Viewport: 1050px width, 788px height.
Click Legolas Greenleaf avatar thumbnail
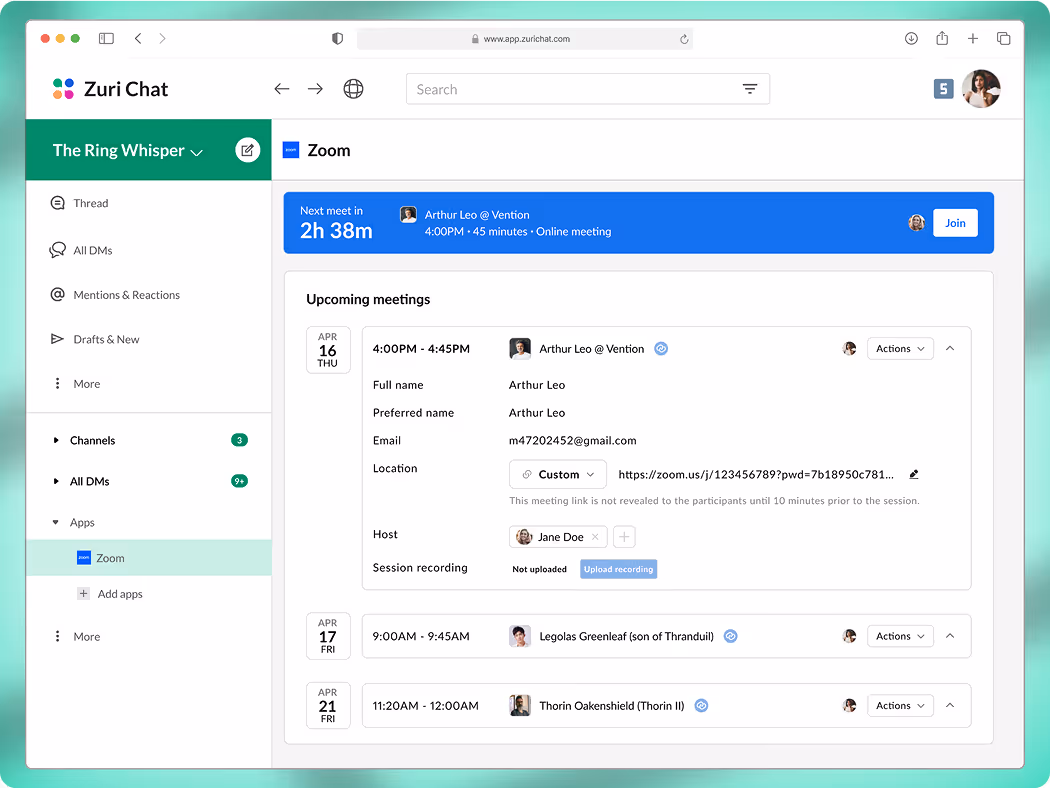520,635
